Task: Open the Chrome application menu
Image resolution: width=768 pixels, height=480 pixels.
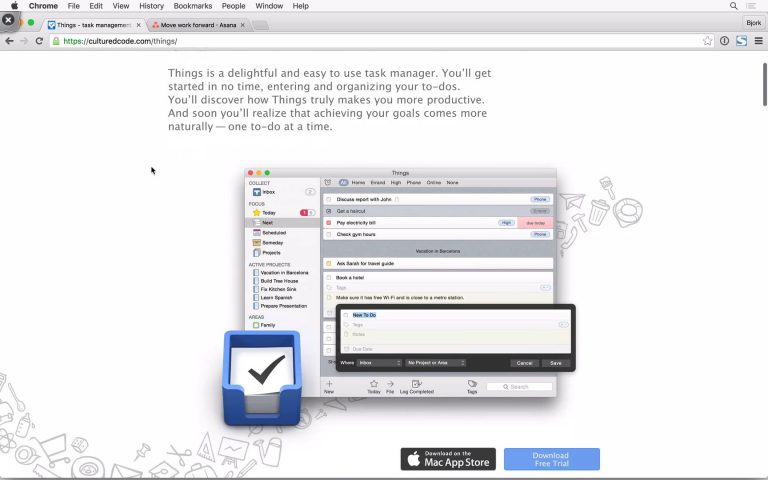Action: 43,6
